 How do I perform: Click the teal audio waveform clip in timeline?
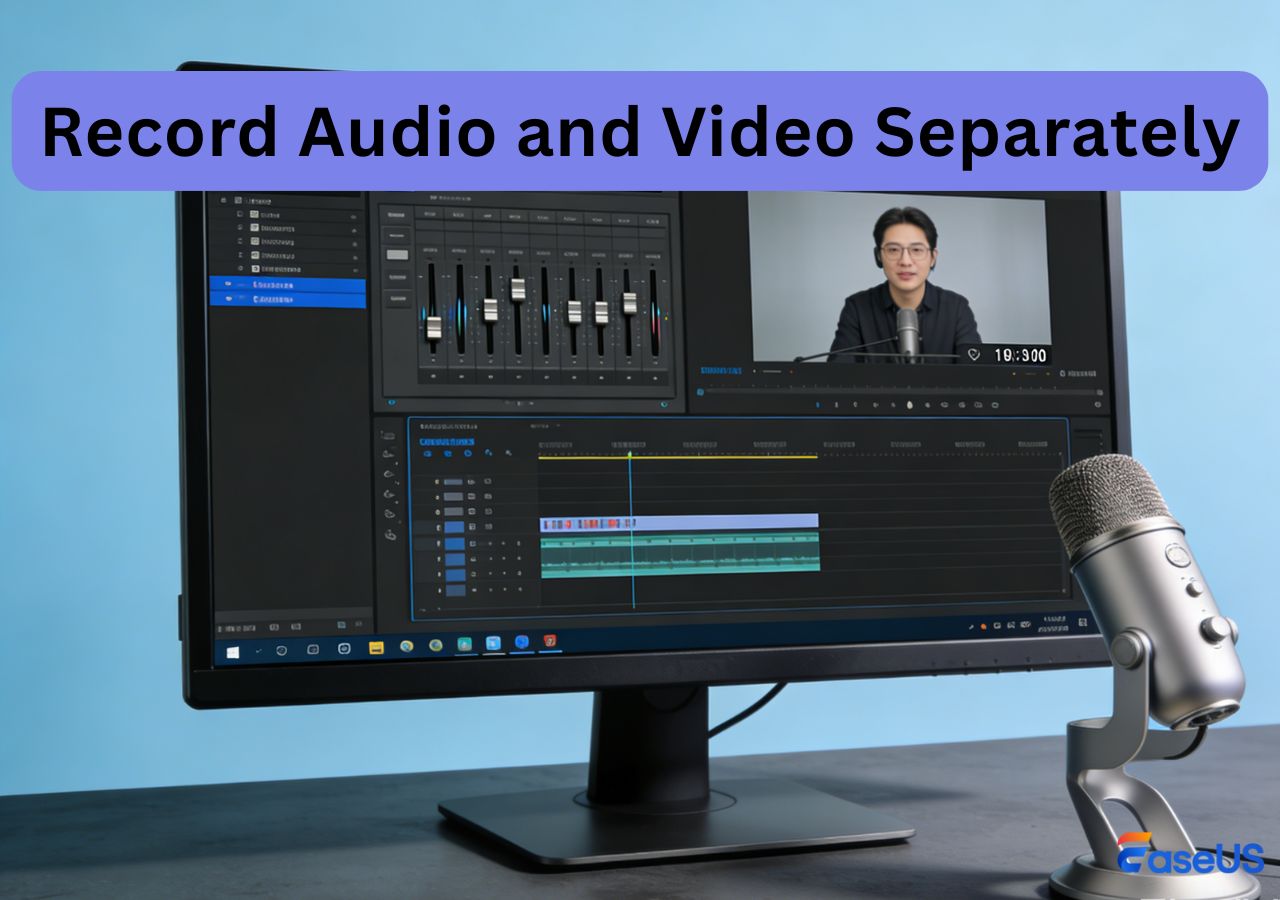coord(679,553)
